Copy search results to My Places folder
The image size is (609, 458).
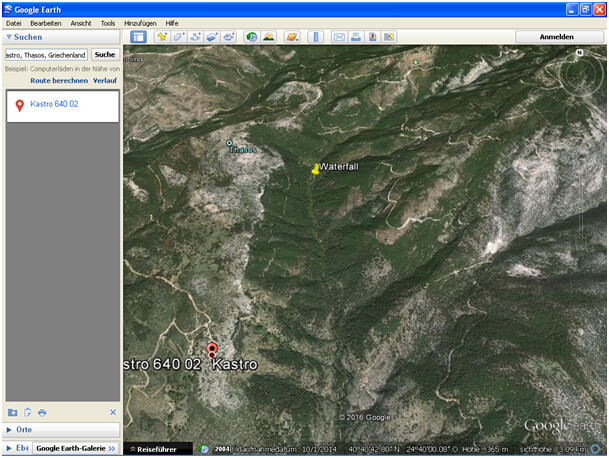click(13, 412)
